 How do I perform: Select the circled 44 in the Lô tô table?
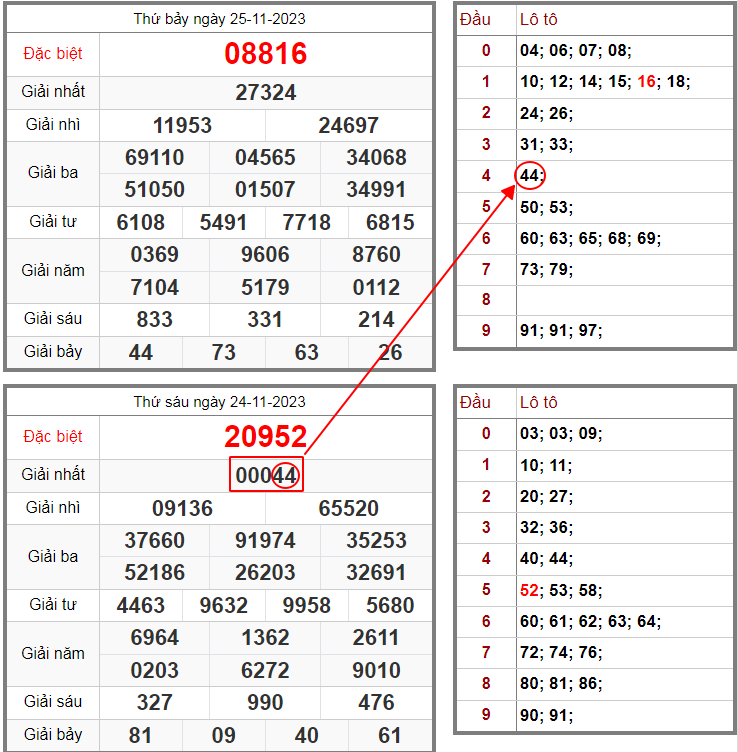(x=530, y=176)
